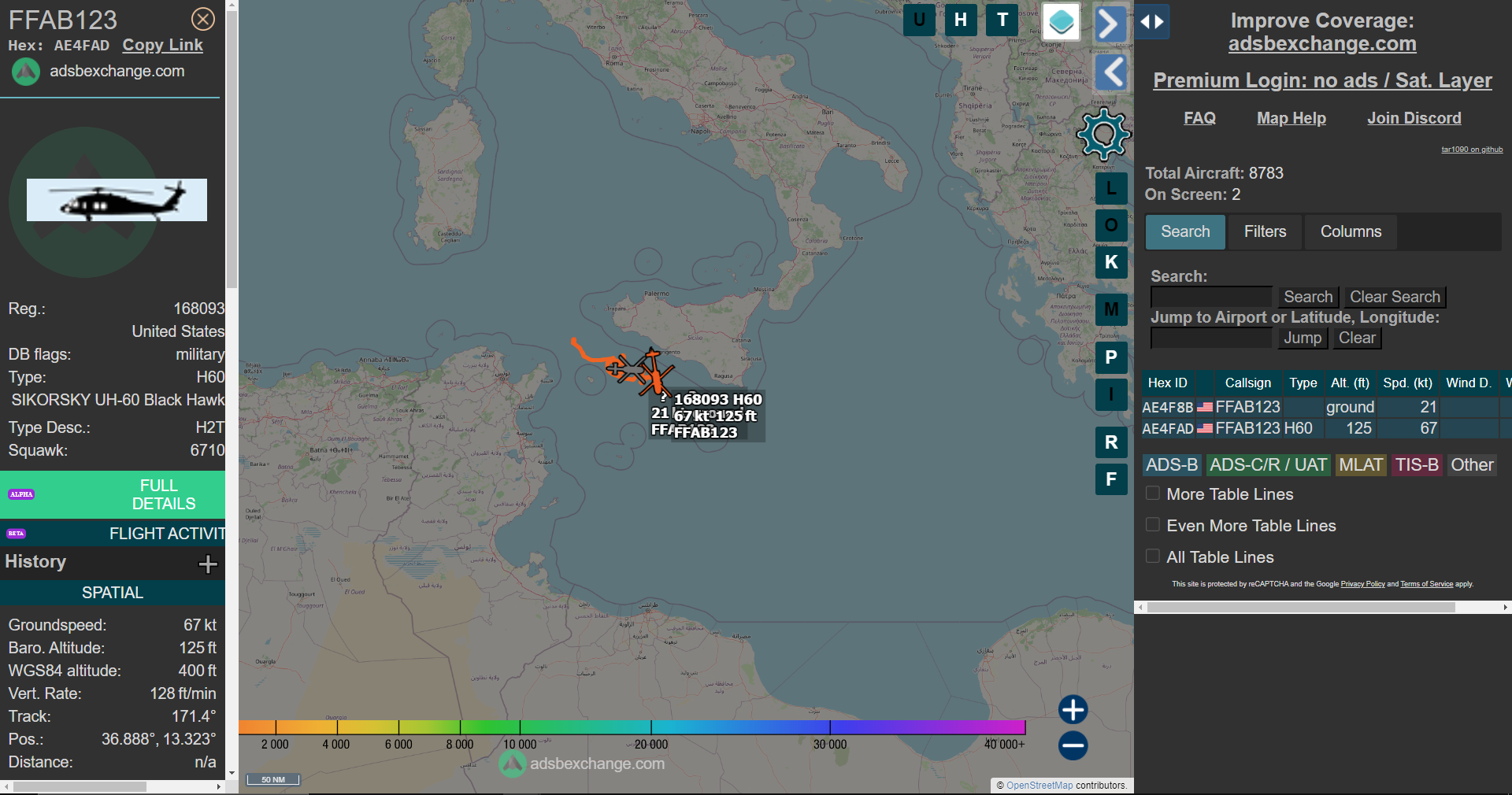The width and height of the screenshot is (1512, 795).
Task: Switch to the Search tab
Action: pyautogui.click(x=1185, y=232)
